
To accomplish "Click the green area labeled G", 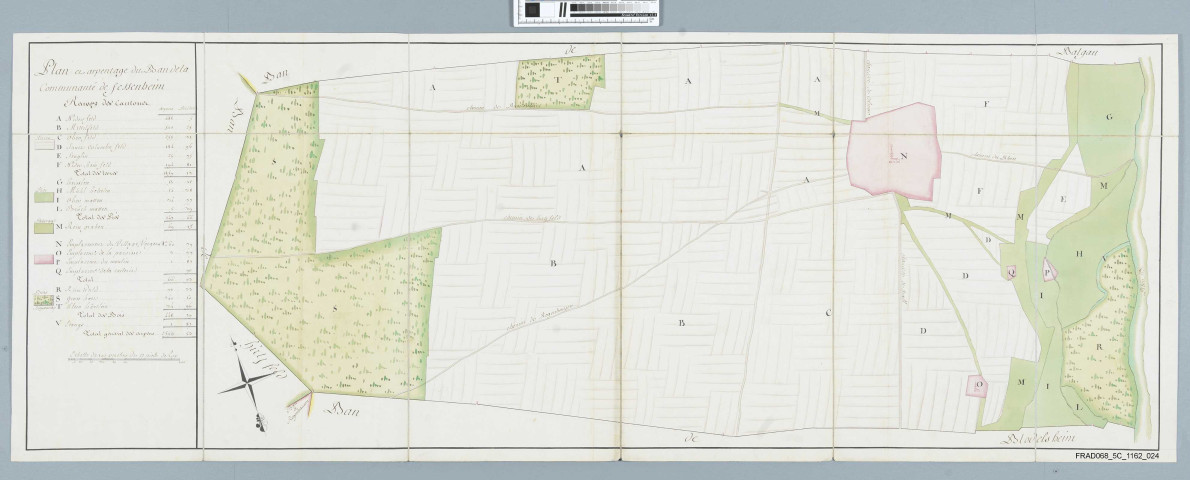I will (1108, 118).
